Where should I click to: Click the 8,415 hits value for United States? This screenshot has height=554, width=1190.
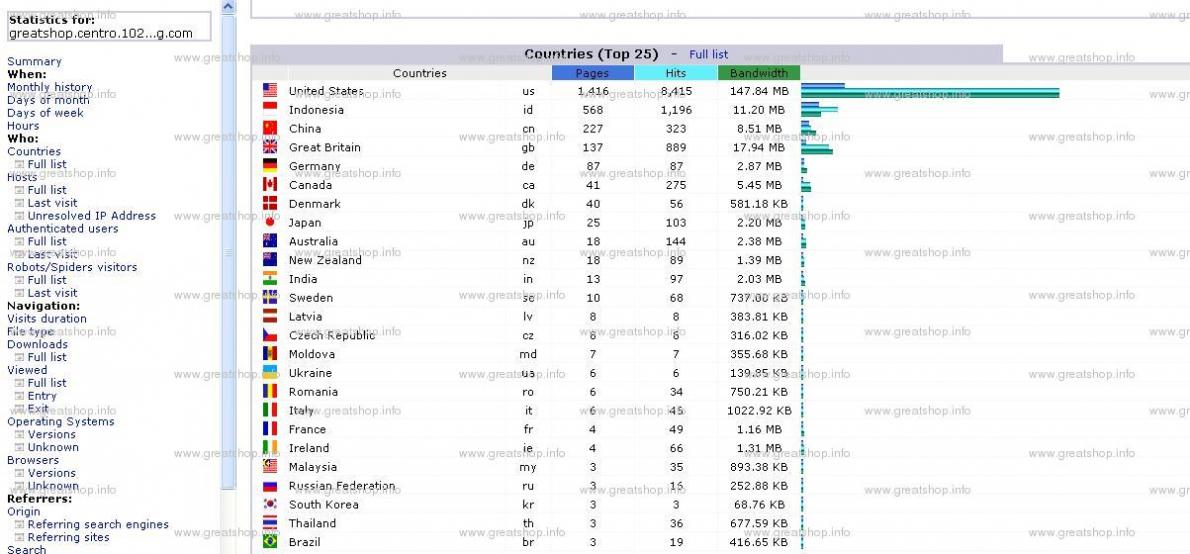point(676,91)
